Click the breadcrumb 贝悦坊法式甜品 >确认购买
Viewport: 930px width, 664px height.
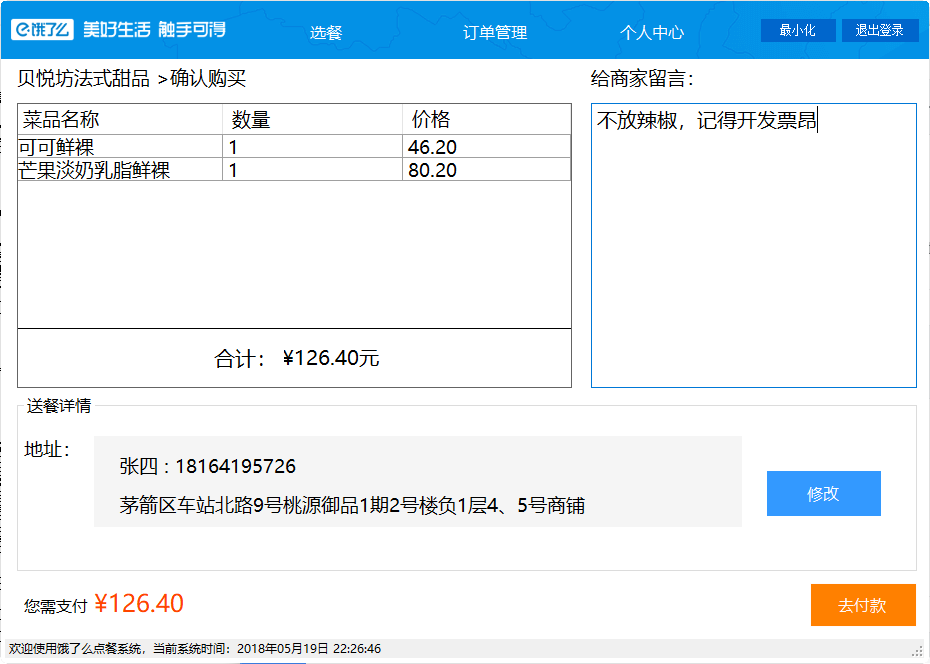click(x=131, y=78)
